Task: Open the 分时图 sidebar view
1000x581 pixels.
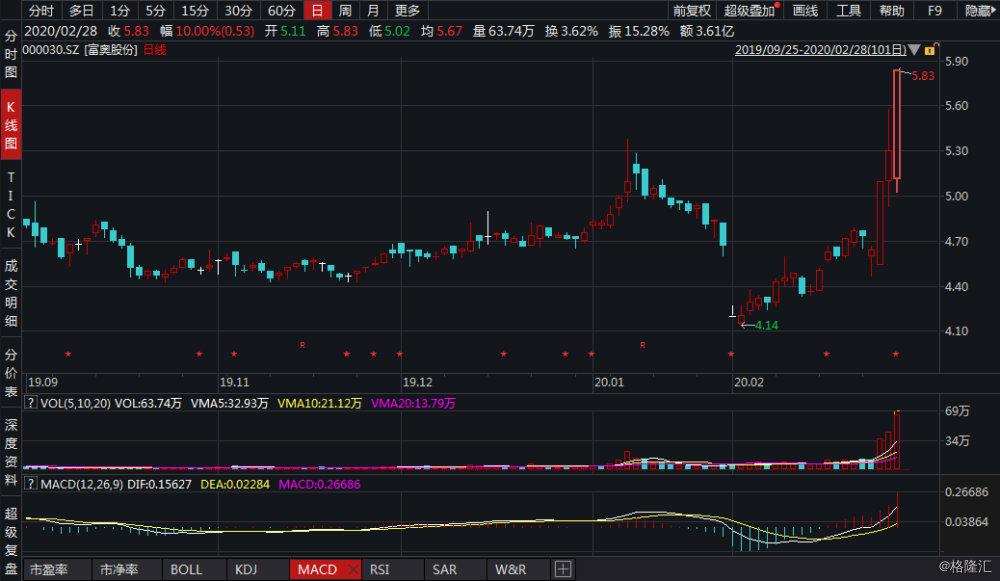Action: [11, 54]
